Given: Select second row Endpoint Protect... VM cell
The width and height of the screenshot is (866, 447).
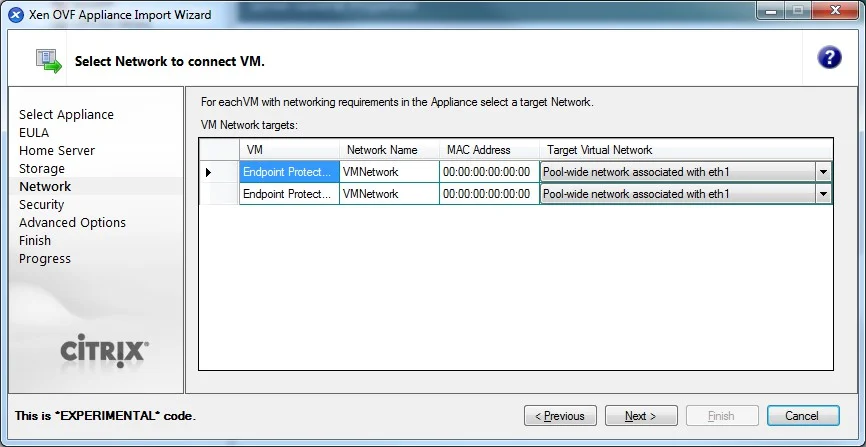Looking at the screenshot, I should (x=289, y=194).
